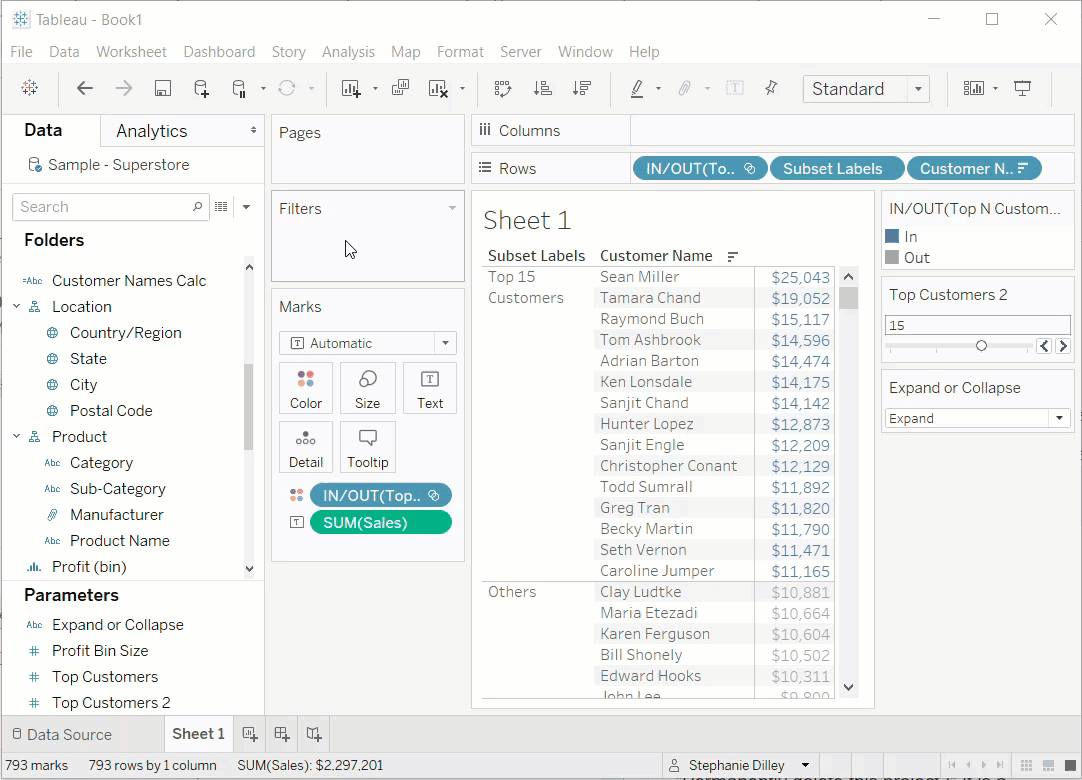This screenshot has width=1082, height=780.
Task: Click the Sort ascending toolbar icon
Action: [x=543, y=88]
